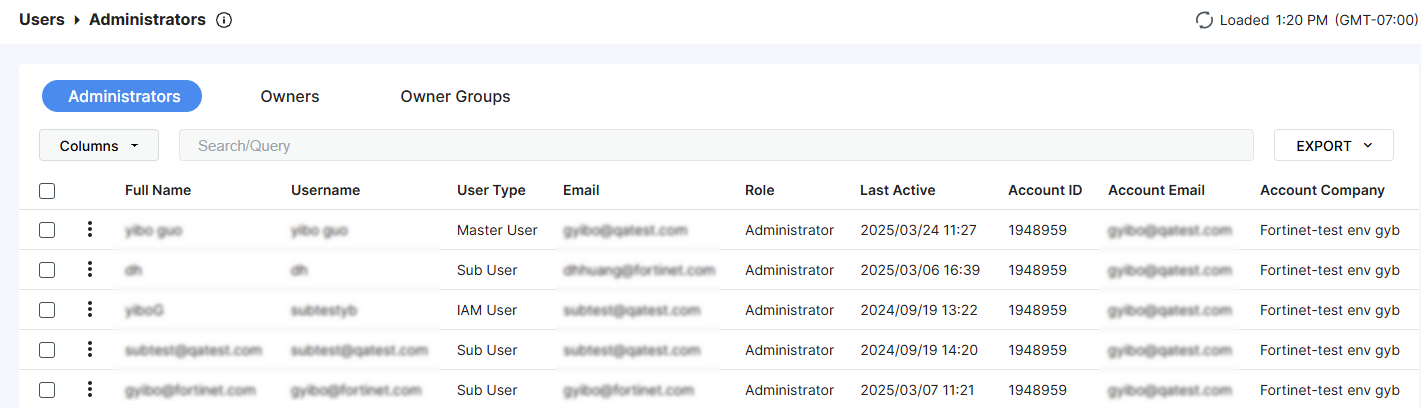Screen dimensions: 1421x408
Task: Expand the EXPORT dropdown menu
Action: 1333,146
